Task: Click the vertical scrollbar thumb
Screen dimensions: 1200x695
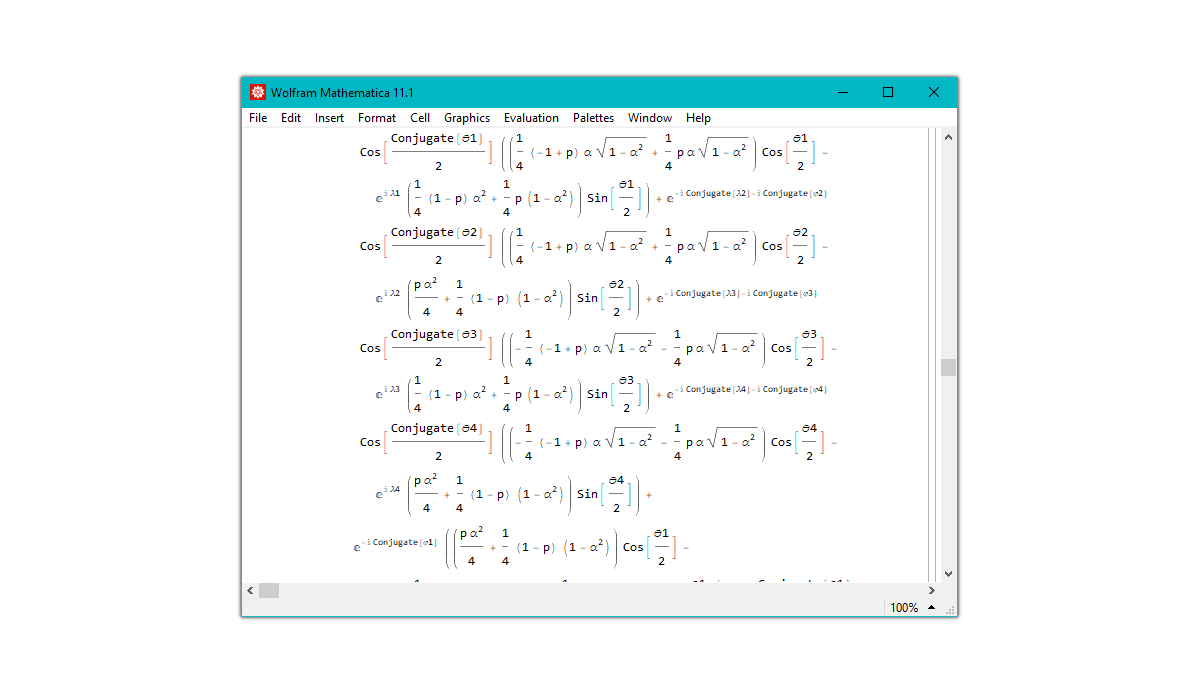Action: [948, 367]
